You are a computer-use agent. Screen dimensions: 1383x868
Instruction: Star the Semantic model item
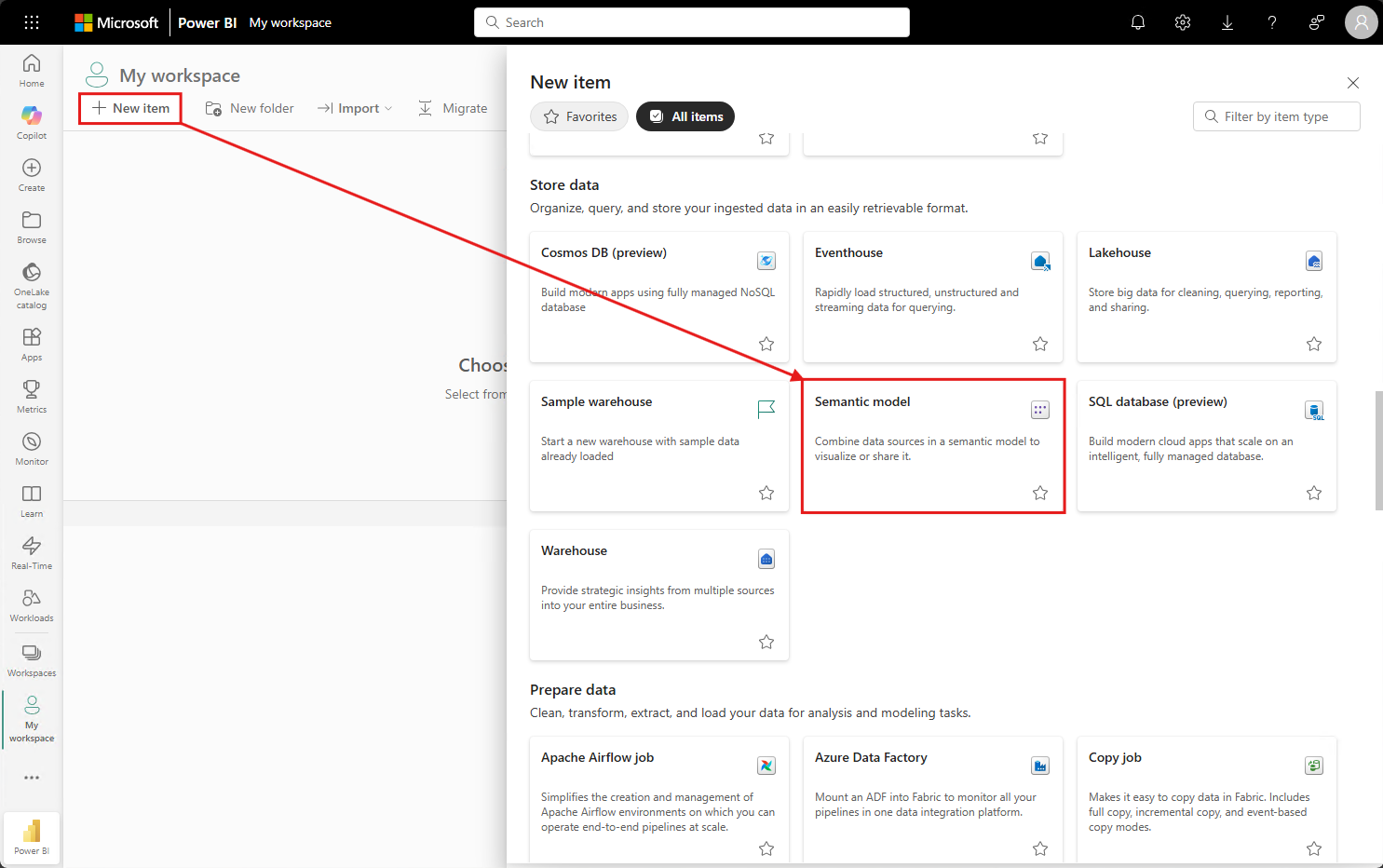click(x=1039, y=493)
